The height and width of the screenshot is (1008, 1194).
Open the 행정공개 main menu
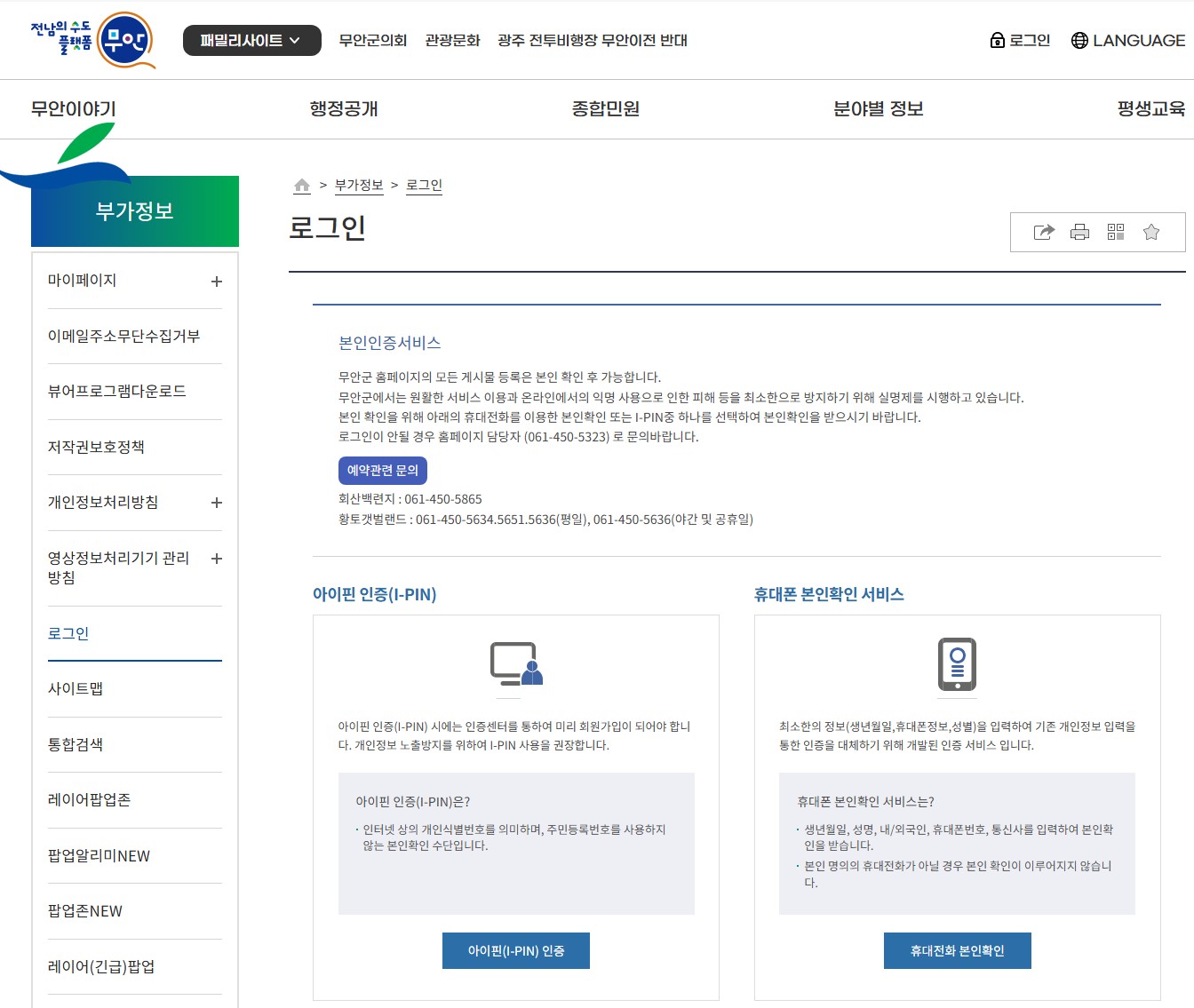pyautogui.click(x=344, y=108)
